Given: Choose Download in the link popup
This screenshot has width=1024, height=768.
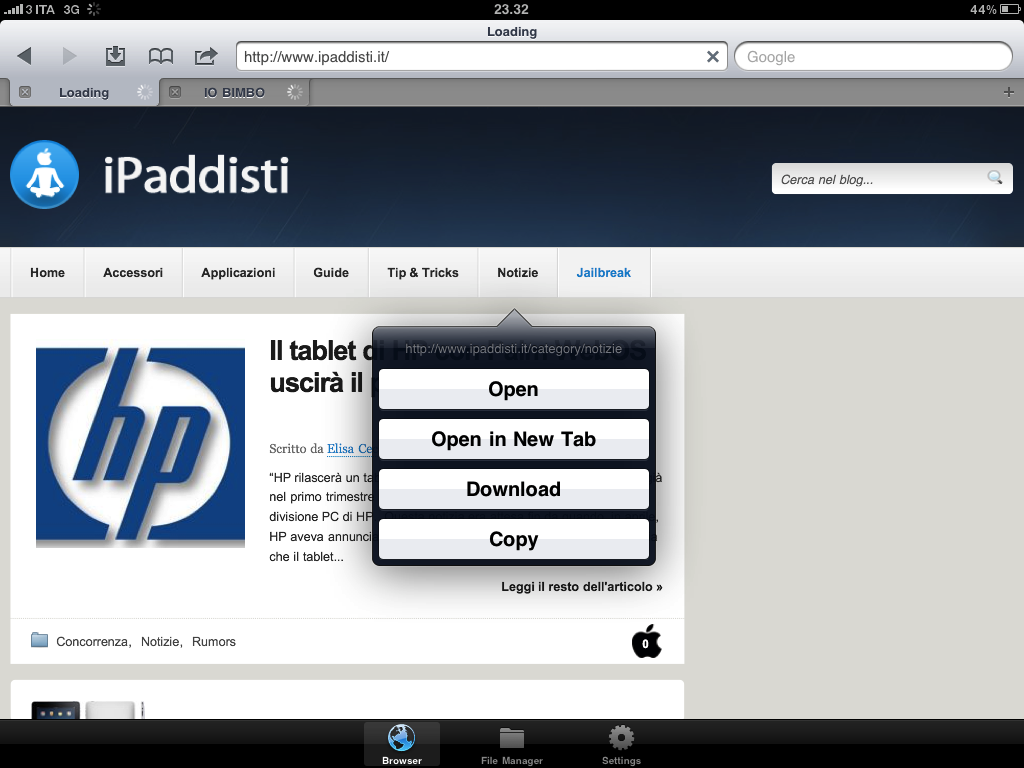Looking at the screenshot, I should [x=514, y=489].
